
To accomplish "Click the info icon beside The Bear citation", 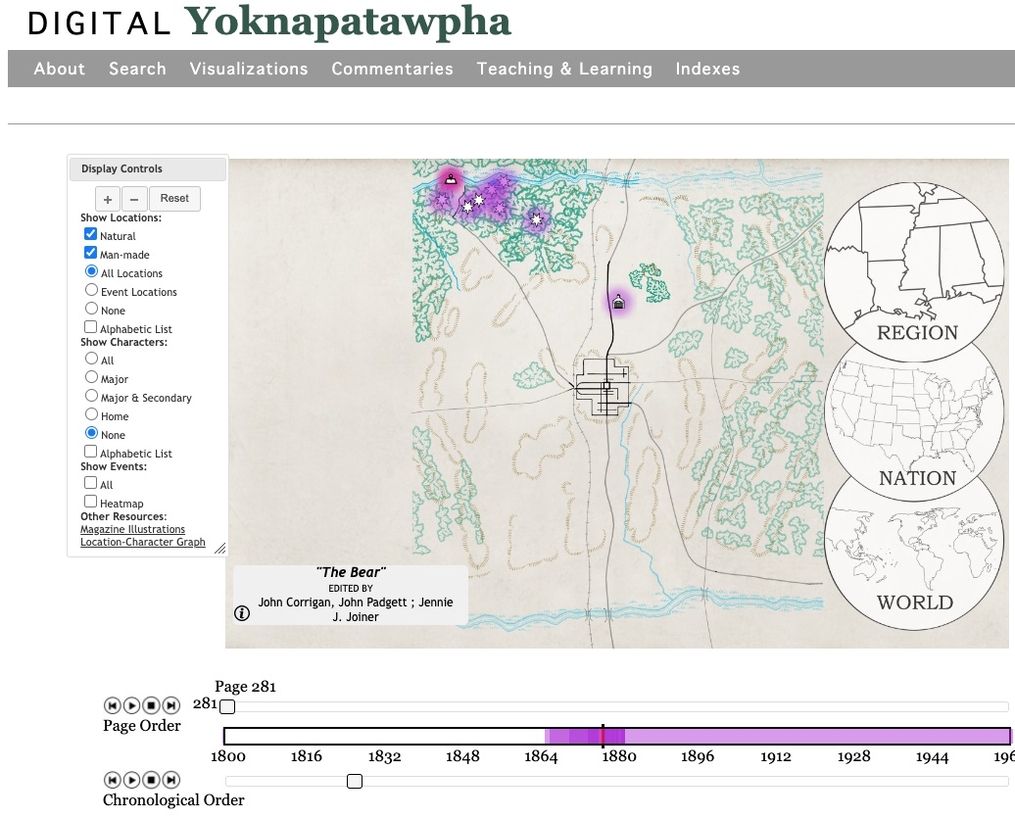I will coord(241,613).
